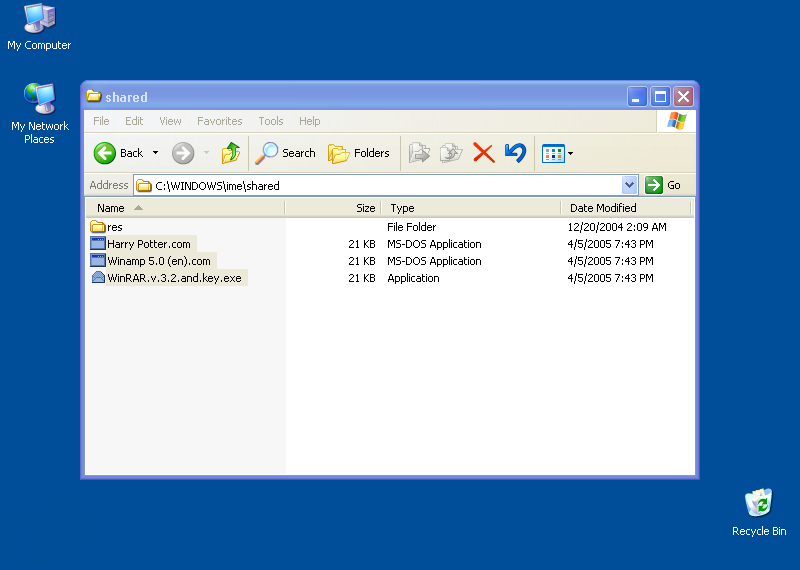The width and height of the screenshot is (800, 570).
Task: Click the '12/20/2004 2:09 AM' date cell
Action: click(x=617, y=227)
